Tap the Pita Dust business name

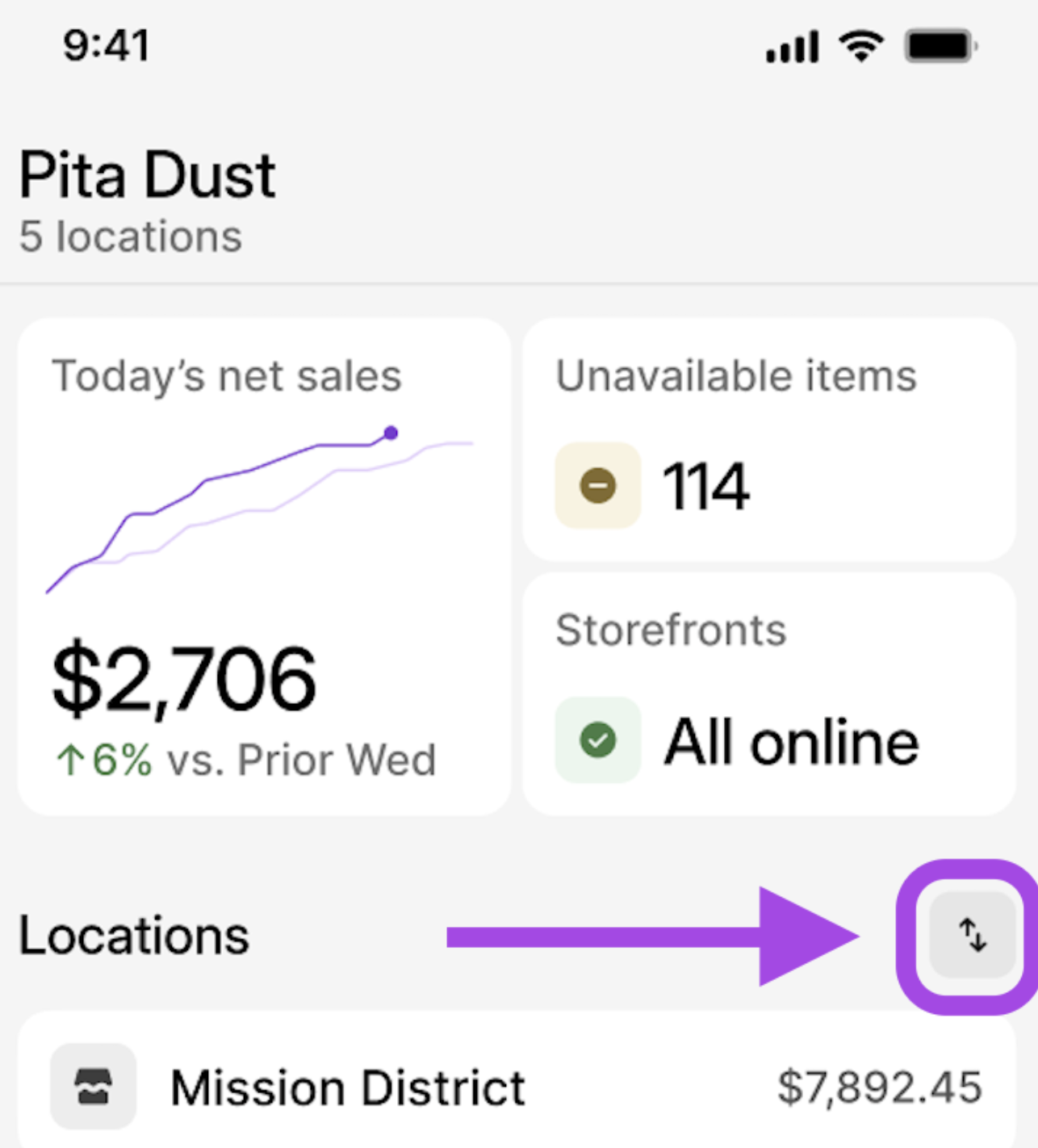[147, 175]
